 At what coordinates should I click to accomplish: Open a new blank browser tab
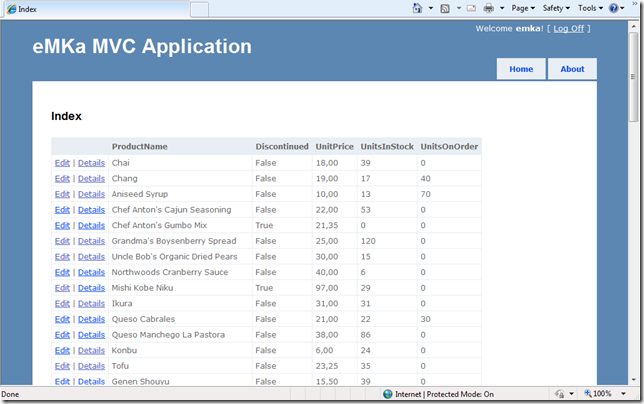coord(200,10)
